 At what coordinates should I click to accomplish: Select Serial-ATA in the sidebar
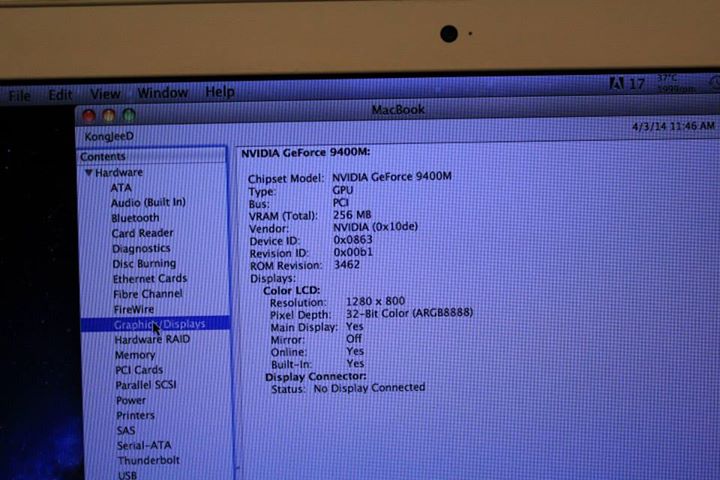point(144,445)
